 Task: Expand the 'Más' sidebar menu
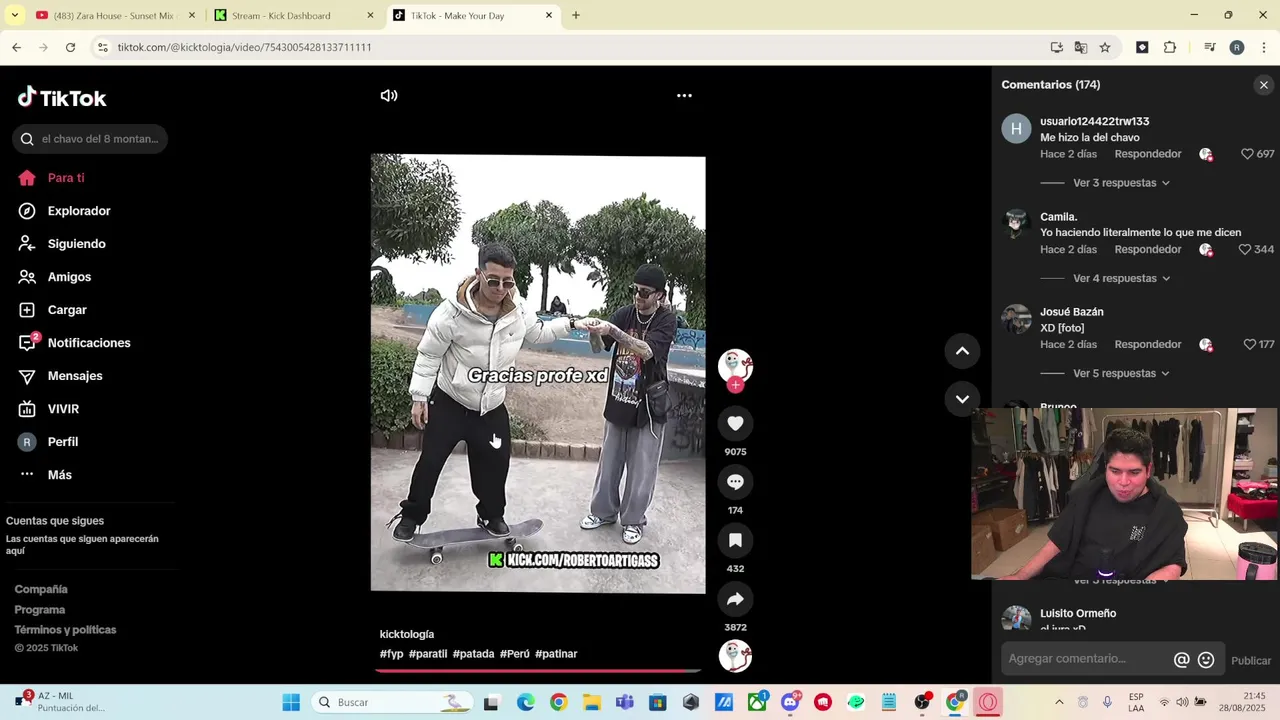tap(47, 475)
